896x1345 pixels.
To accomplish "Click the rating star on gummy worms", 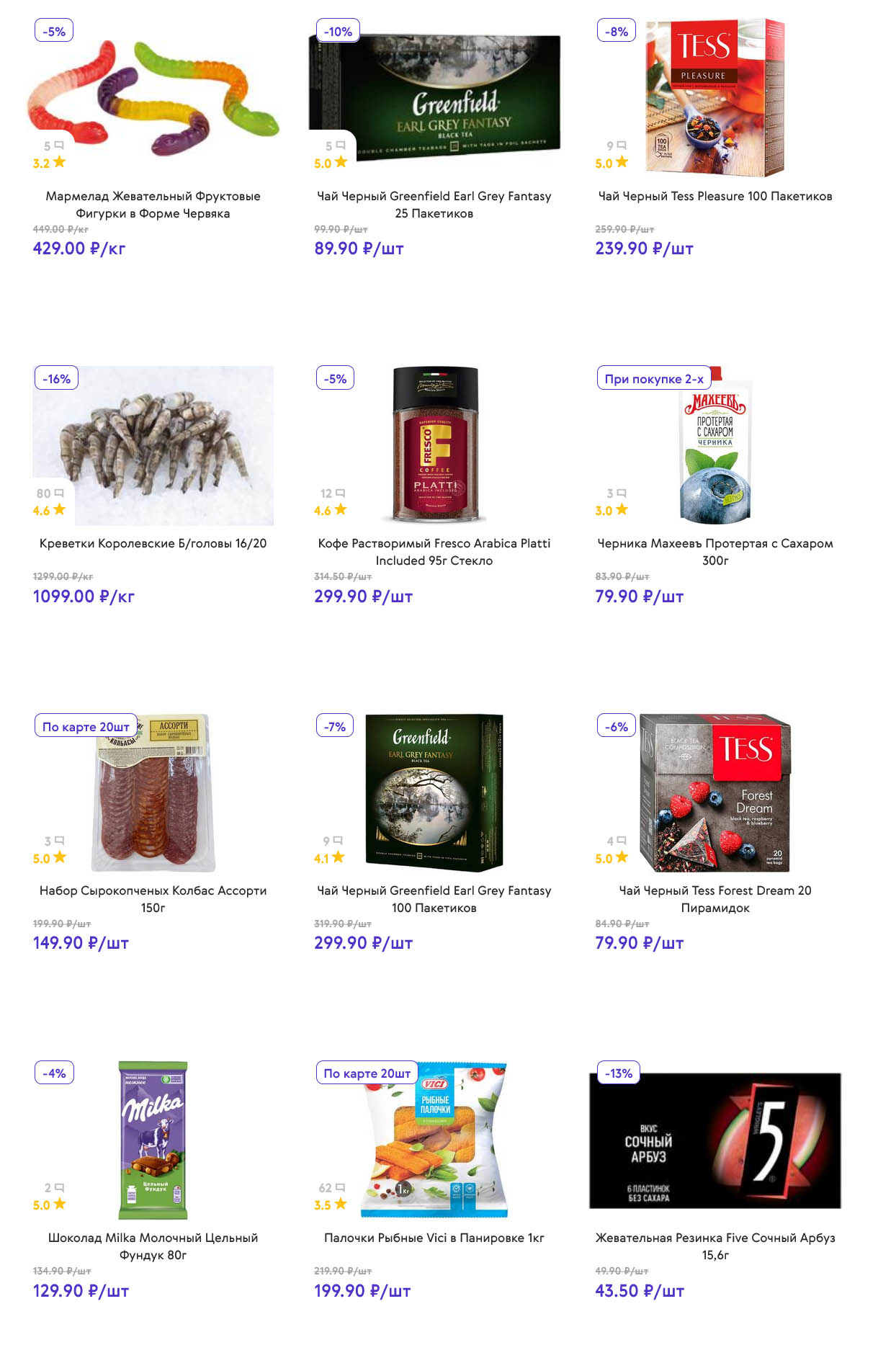I will point(59,162).
